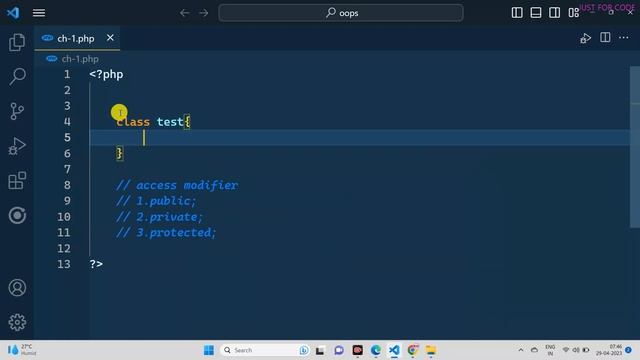Screen dimensions: 640x360
Task: Click line number 7 in the gutter
Action: coord(67,169)
